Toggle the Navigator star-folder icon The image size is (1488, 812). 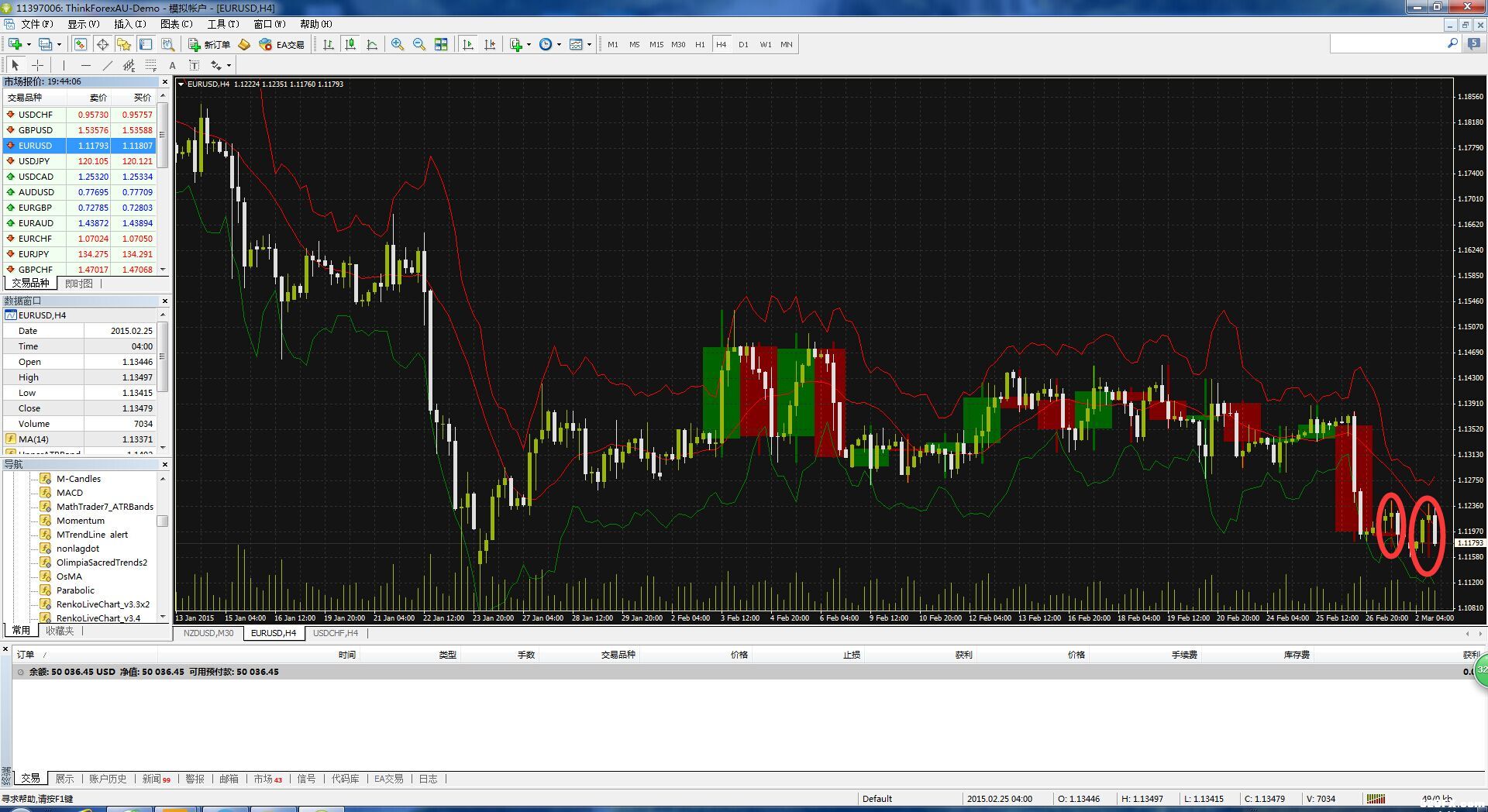(124, 44)
